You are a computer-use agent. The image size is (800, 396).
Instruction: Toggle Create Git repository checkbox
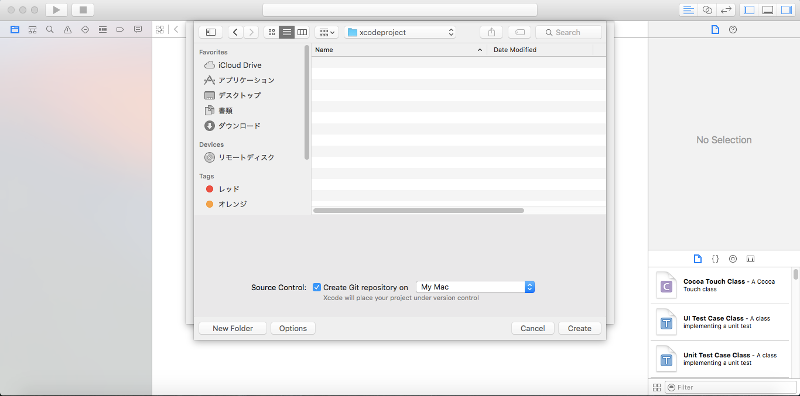pos(317,287)
